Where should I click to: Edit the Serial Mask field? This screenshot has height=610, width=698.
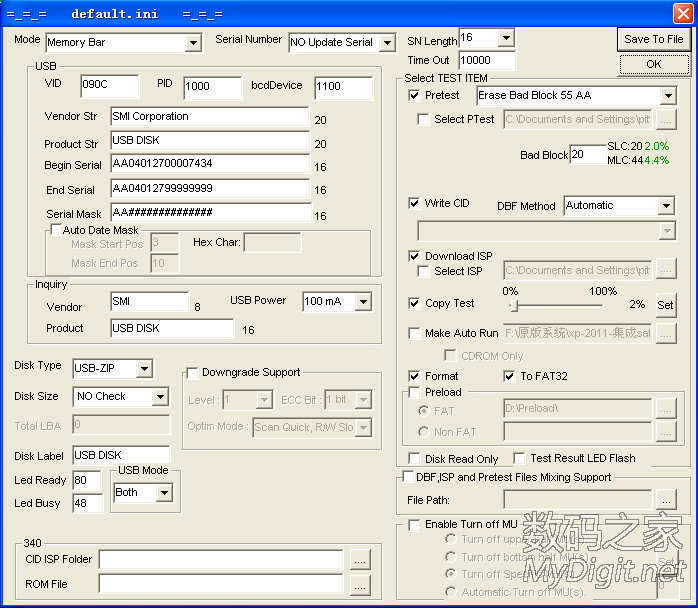tap(211, 212)
